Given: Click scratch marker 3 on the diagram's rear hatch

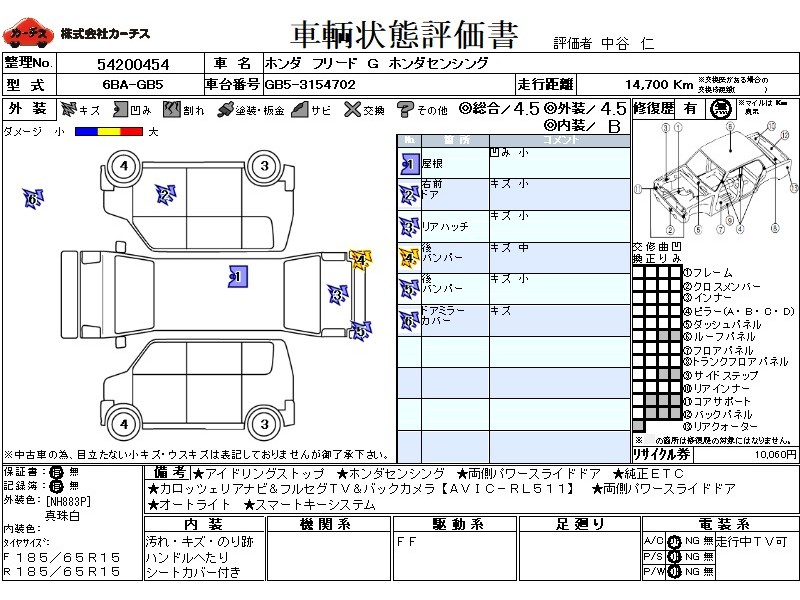Looking at the screenshot, I should point(337,294).
